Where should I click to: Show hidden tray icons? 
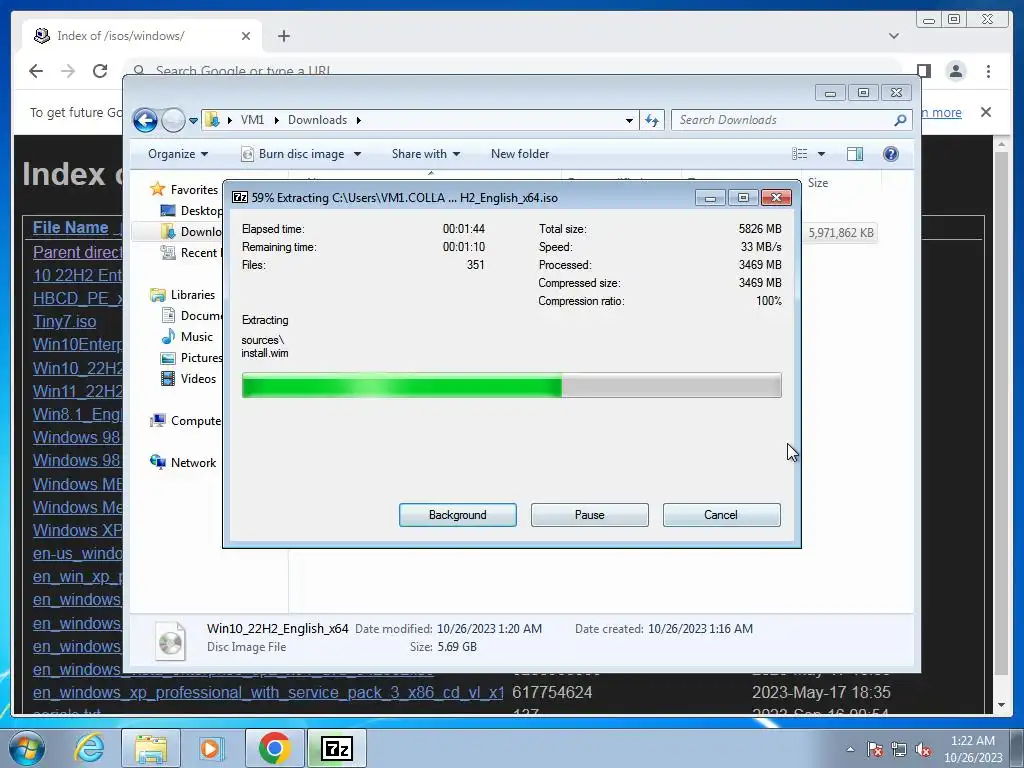(x=850, y=749)
